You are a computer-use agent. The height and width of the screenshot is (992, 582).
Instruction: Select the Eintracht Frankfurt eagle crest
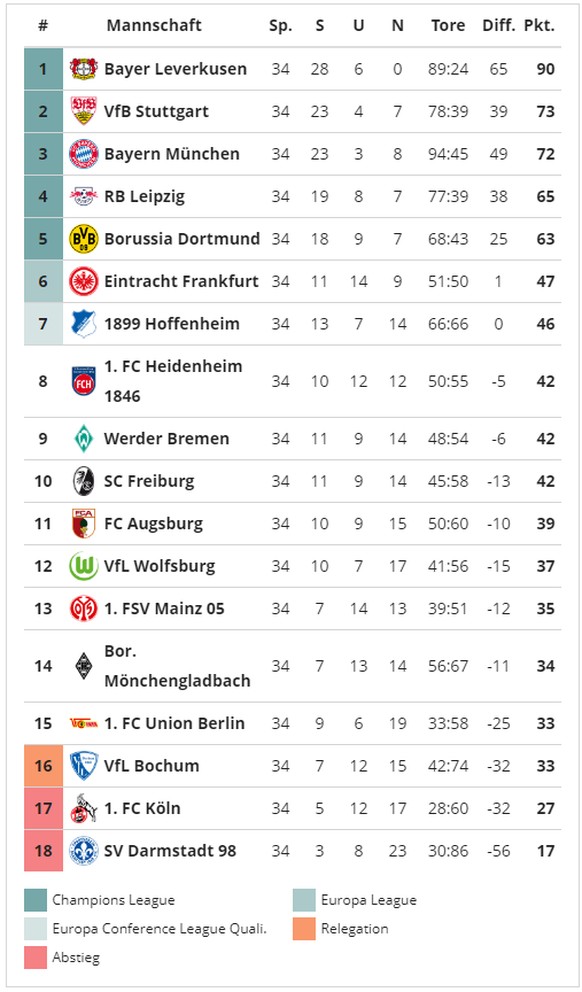point(84,282)
